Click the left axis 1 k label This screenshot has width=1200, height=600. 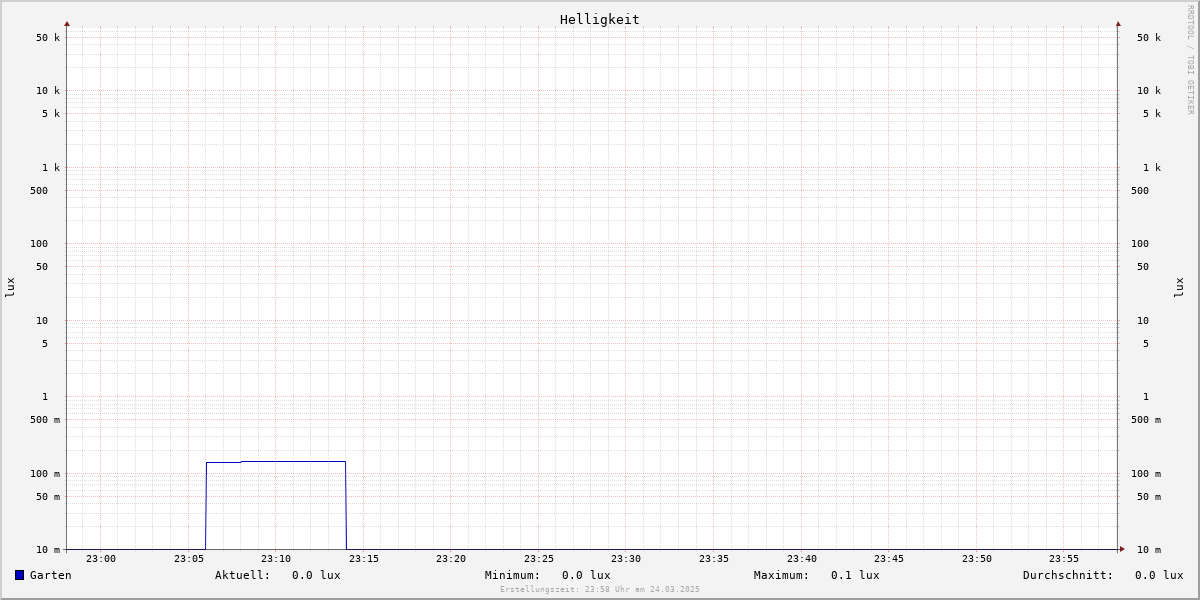[51, 168]
